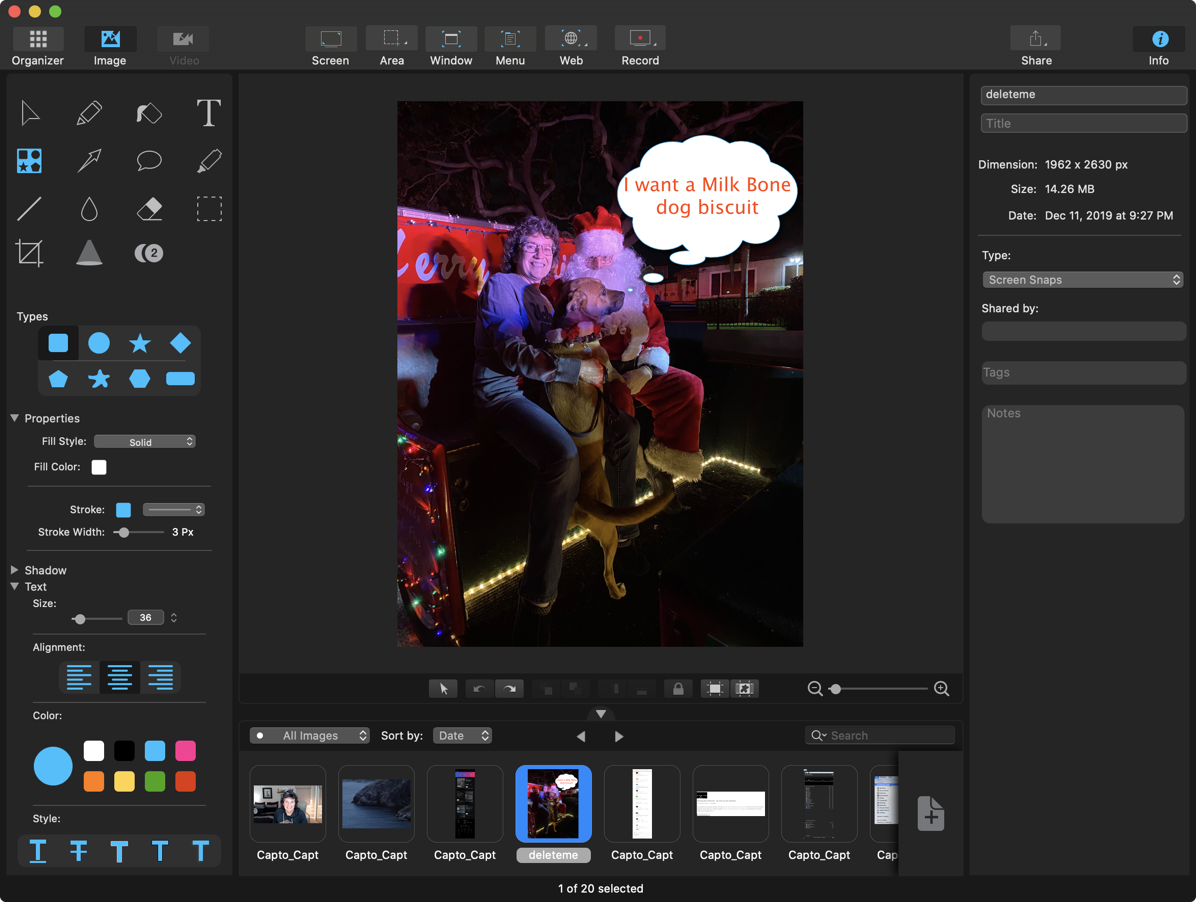Select the Pencil drawing tool
The height and width of the screenshot is (902, 1196).
click(x=89, y=113)
